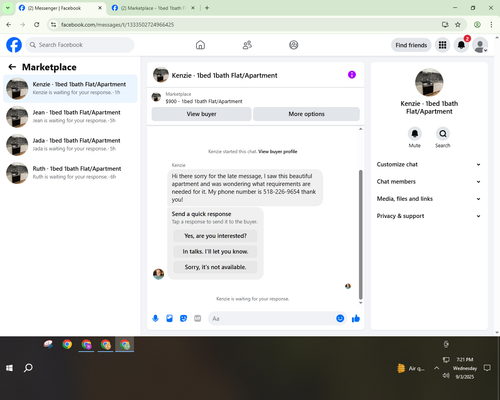The width and height of the screenshot is (500, 400).
Task: Open the taskbar volume control
Action: [446, 376]
